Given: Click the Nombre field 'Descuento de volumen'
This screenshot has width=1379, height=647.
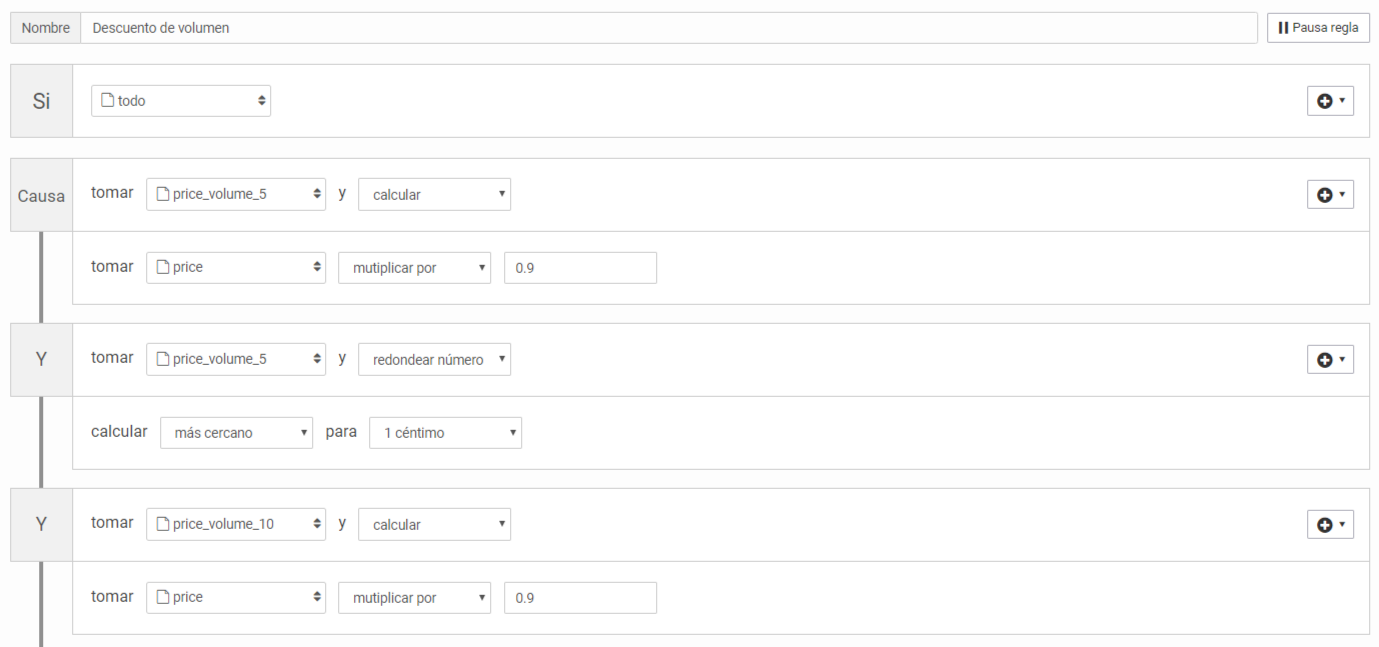Looking at the screenshot, I should [x=668, y=28].
